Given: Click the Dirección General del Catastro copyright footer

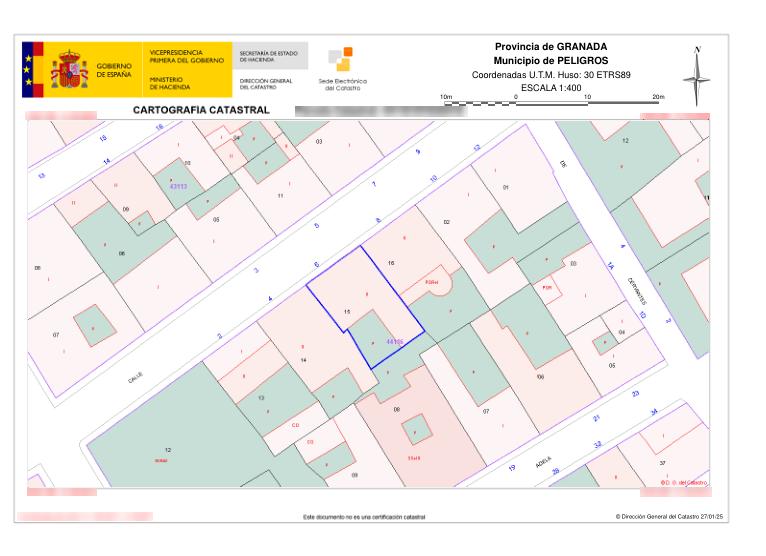Looking at the screenshot, I should (x=669, y=517).
